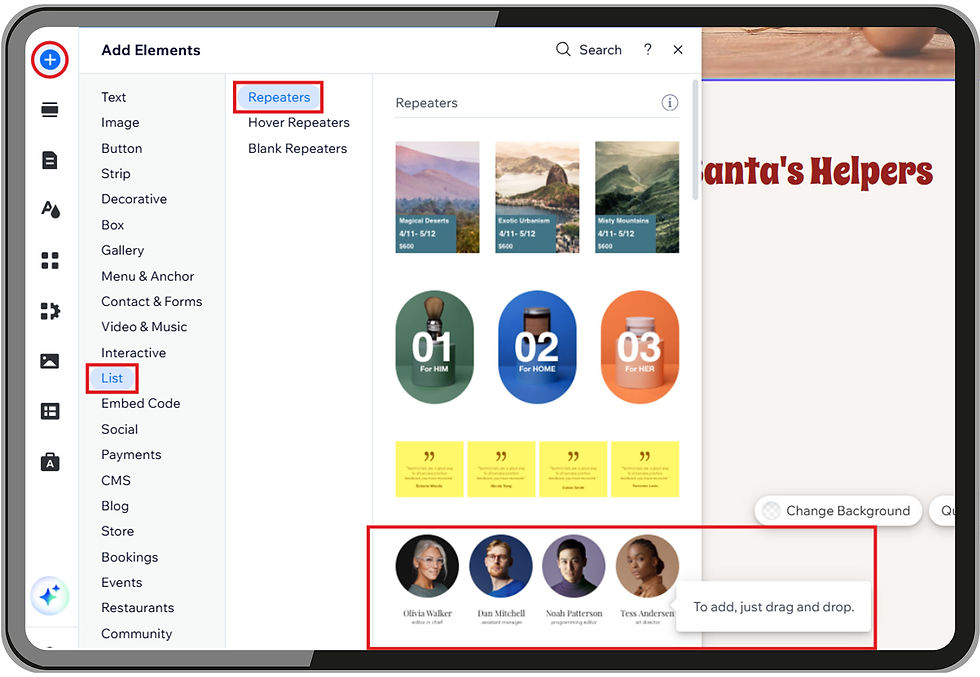Open the Pages panel icon
This screenshot has width=980, height=677.
tap(50, 160)
